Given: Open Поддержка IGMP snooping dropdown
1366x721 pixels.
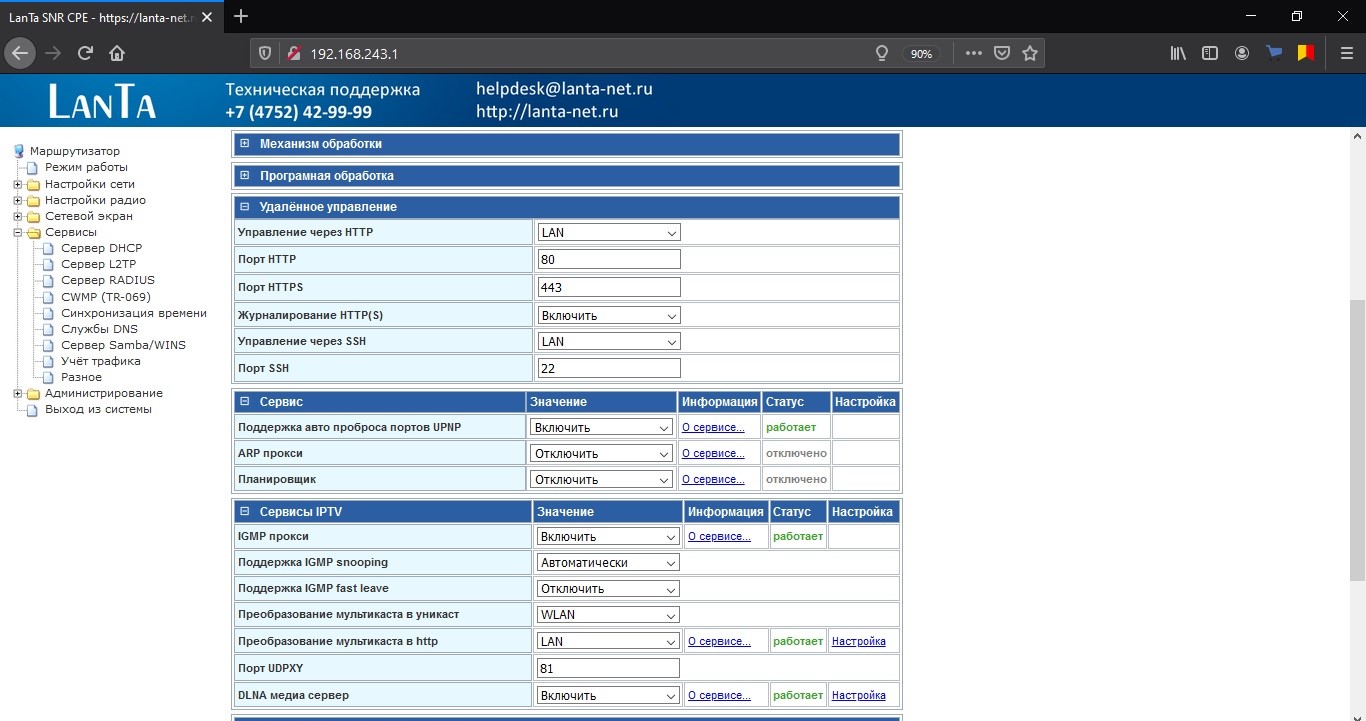Looking at the screenshot, I should click(609, 563).
